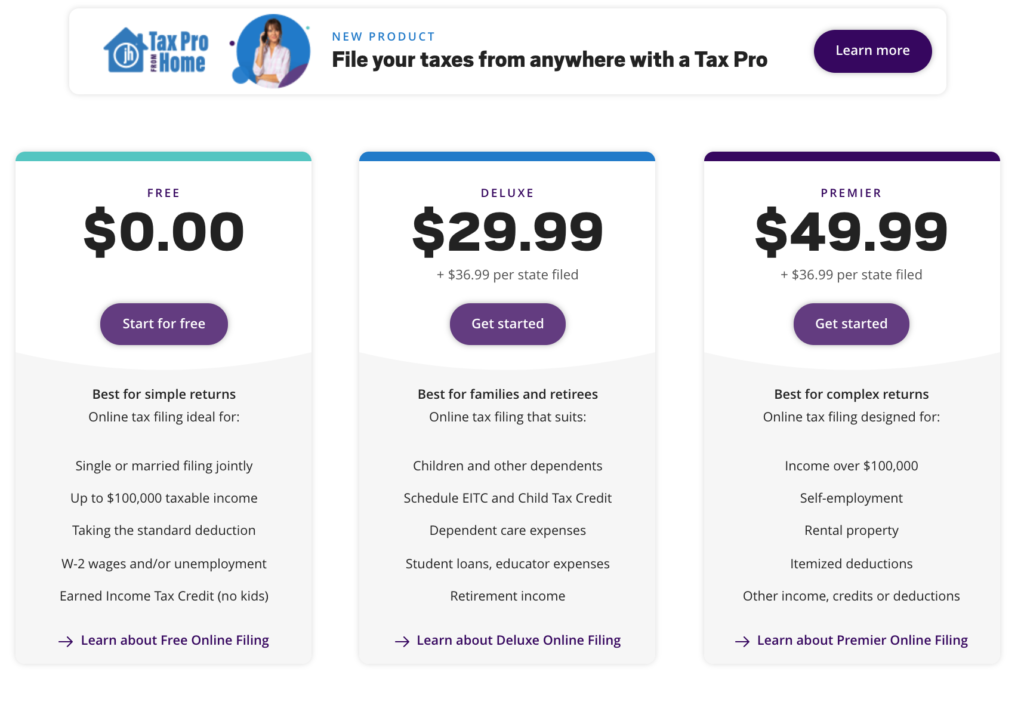This screenshot has width=1024, height=708.
Task: Click Get started under the $29.99 plan
Action: click(507, 323)
